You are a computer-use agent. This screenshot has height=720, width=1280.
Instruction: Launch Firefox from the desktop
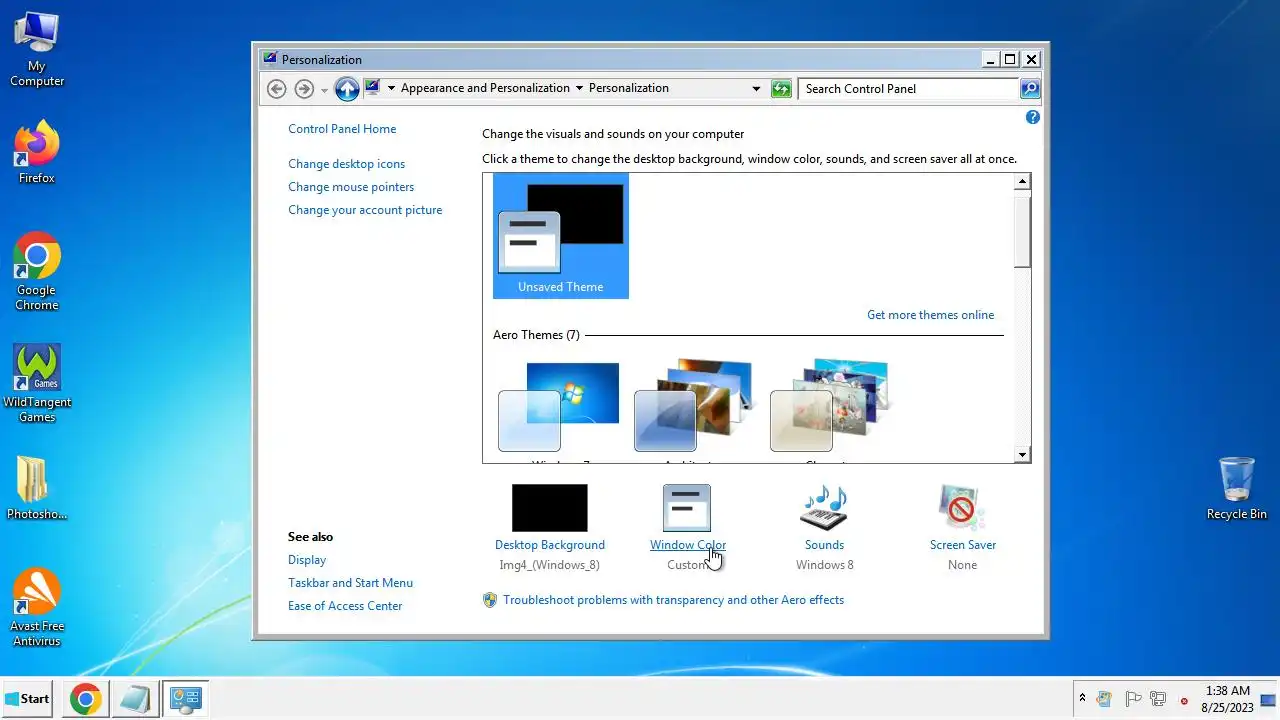coord(37,153)
